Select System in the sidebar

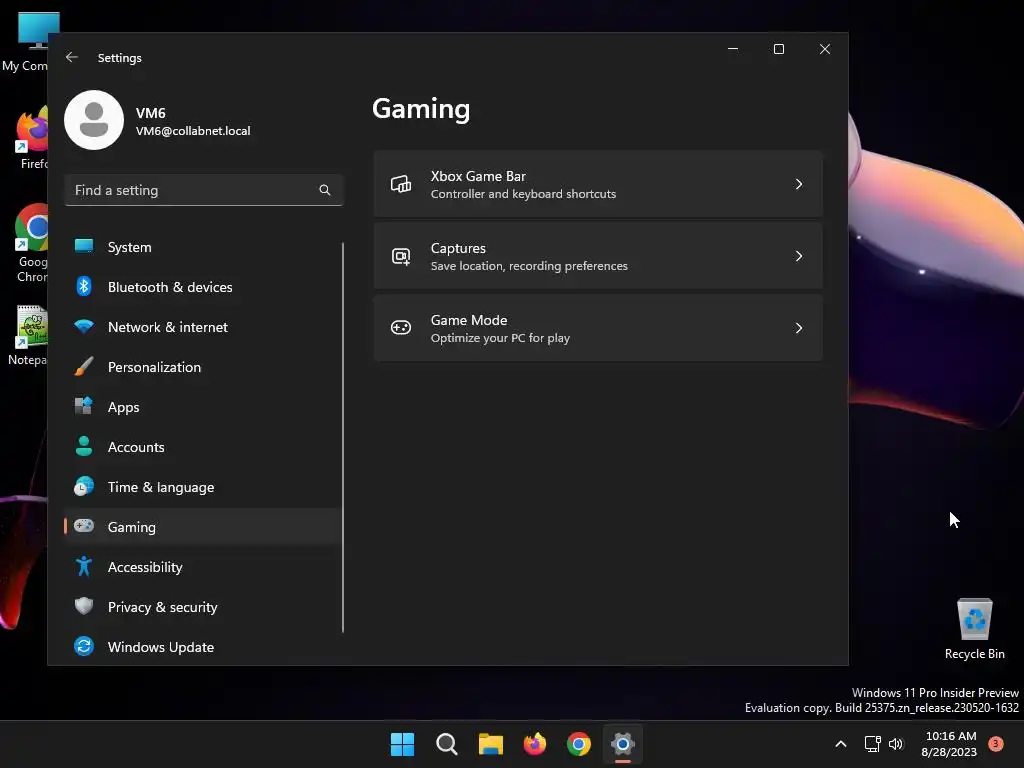coord(202,247)
